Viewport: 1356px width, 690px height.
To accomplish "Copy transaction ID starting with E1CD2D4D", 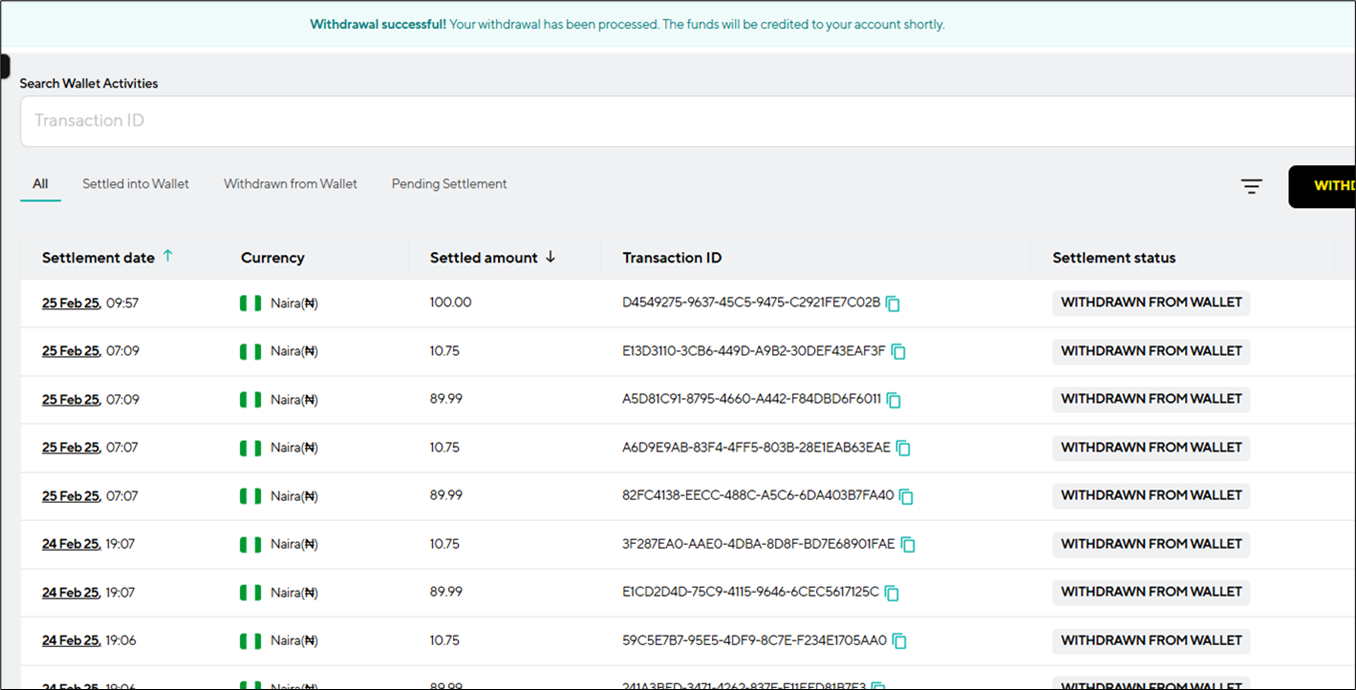I will 892,593.
